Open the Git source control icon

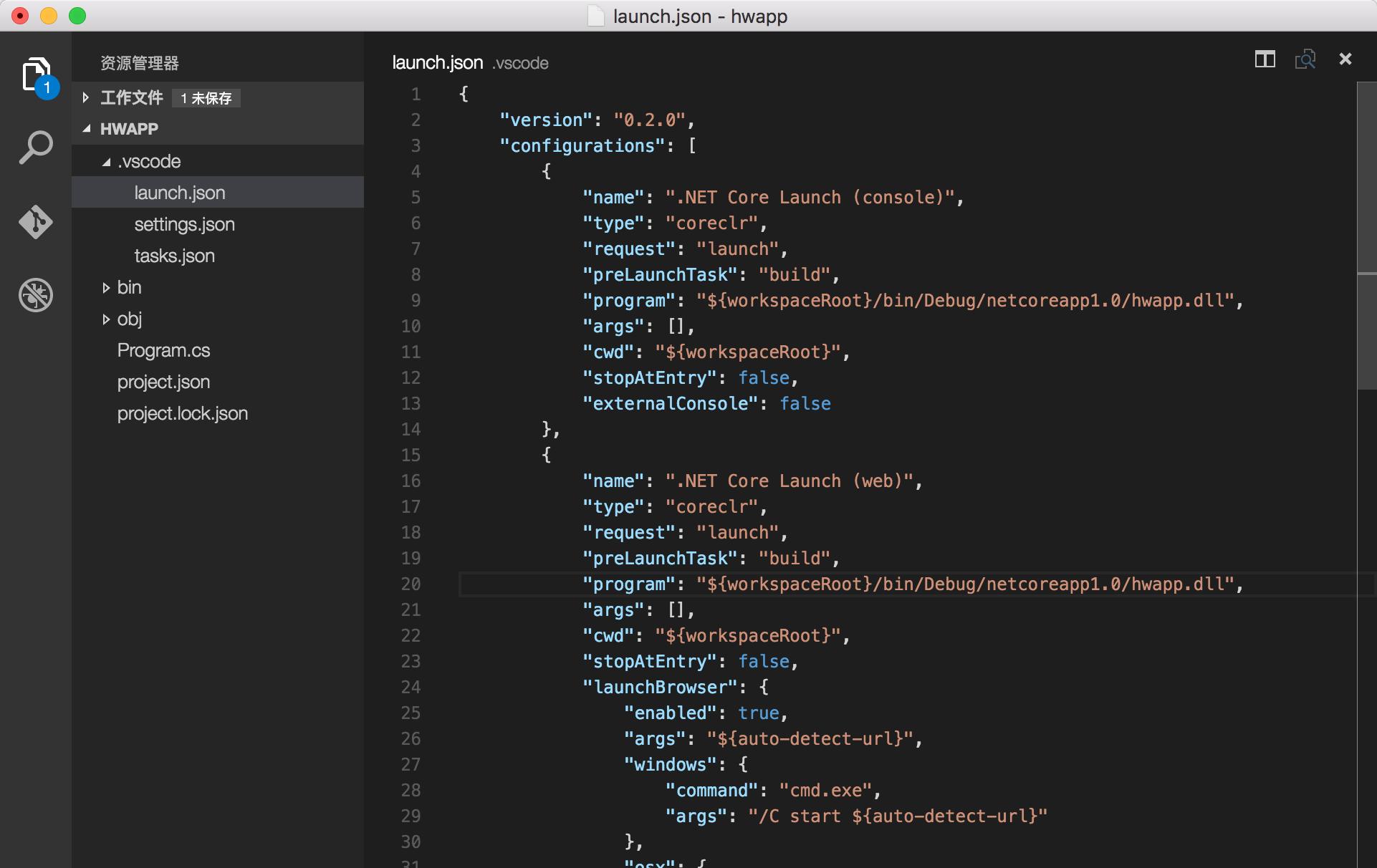click(x=36, y=222)
